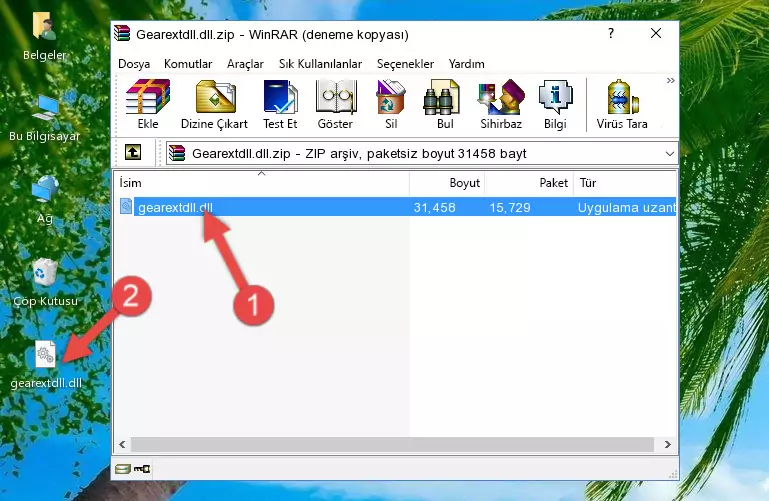Viewport: 769px width, 501px height.
Task: Click the up one folder button
Action: (133, 152)
